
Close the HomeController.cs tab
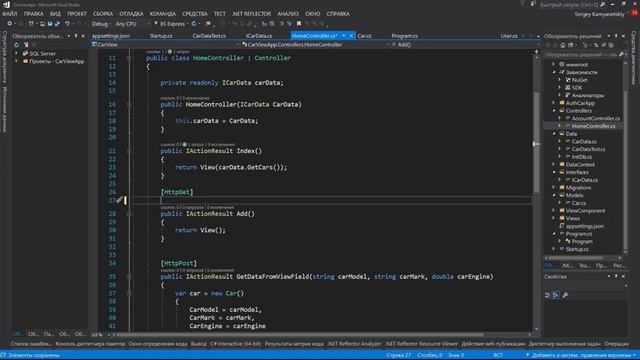[351, 36]
